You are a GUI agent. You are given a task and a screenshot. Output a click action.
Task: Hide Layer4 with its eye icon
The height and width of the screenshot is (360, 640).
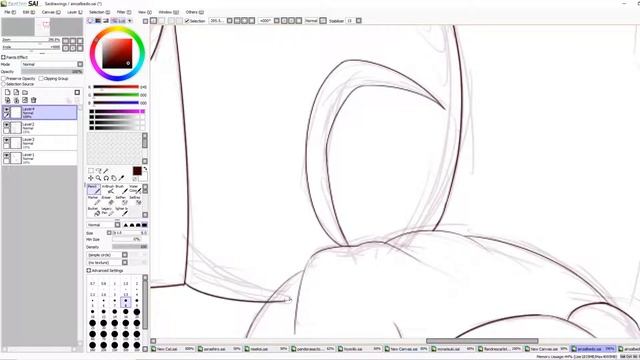7,109
